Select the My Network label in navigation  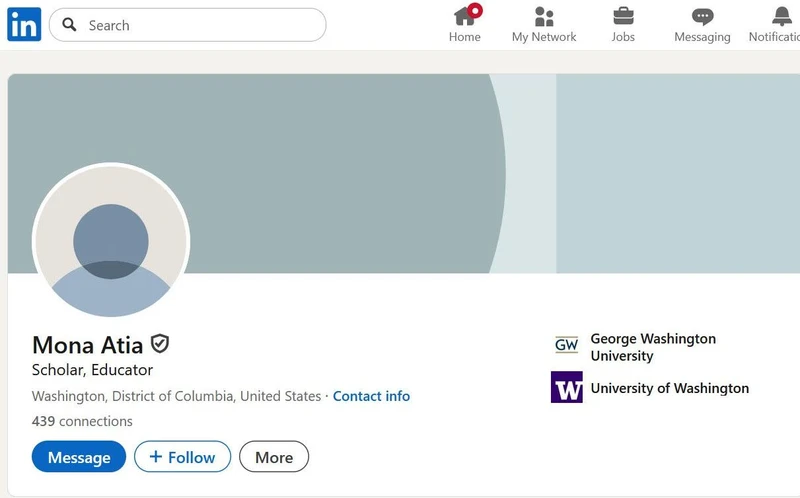(544, 37)
